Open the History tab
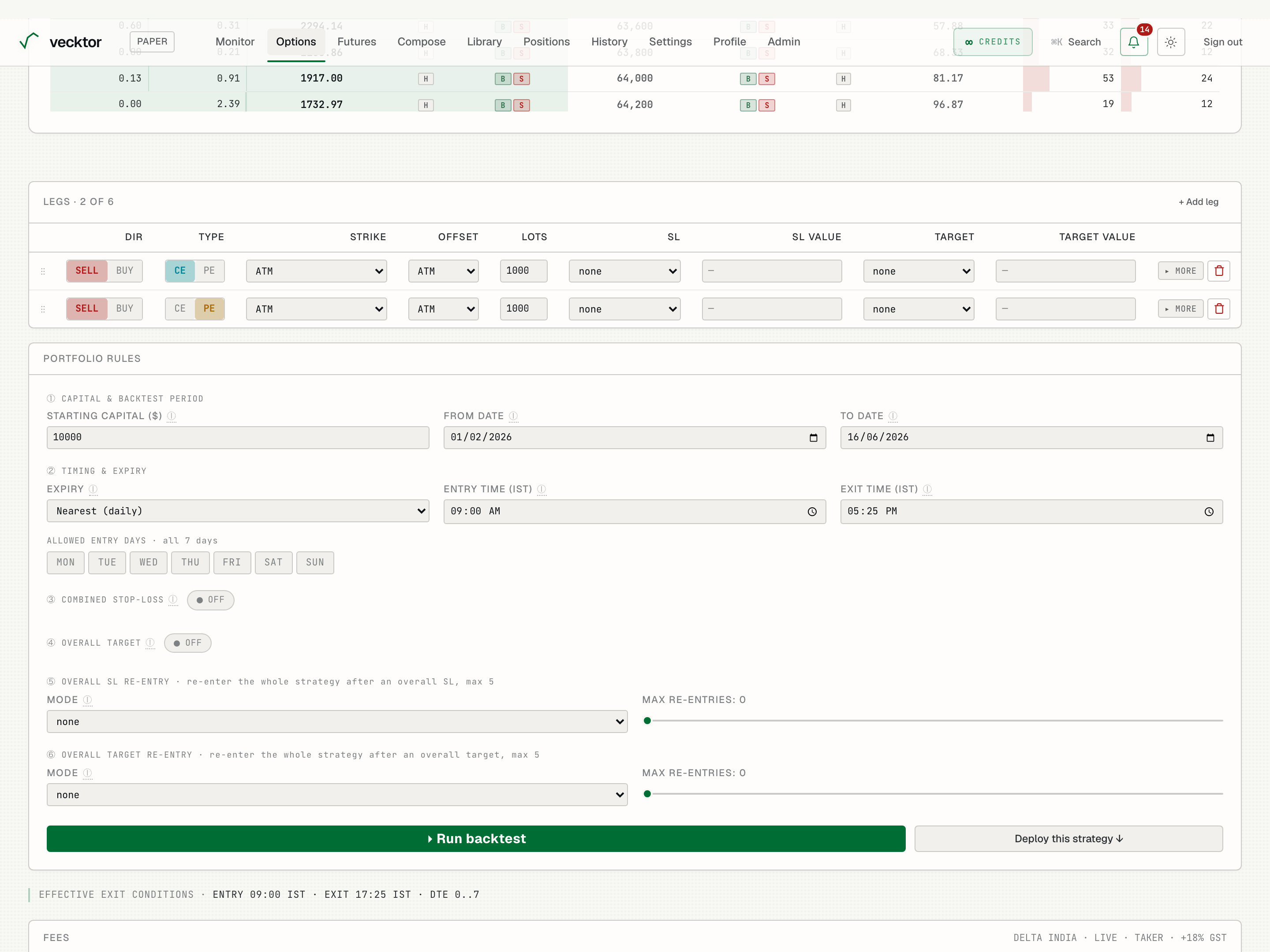1270x952 pixels. [609, 42]
